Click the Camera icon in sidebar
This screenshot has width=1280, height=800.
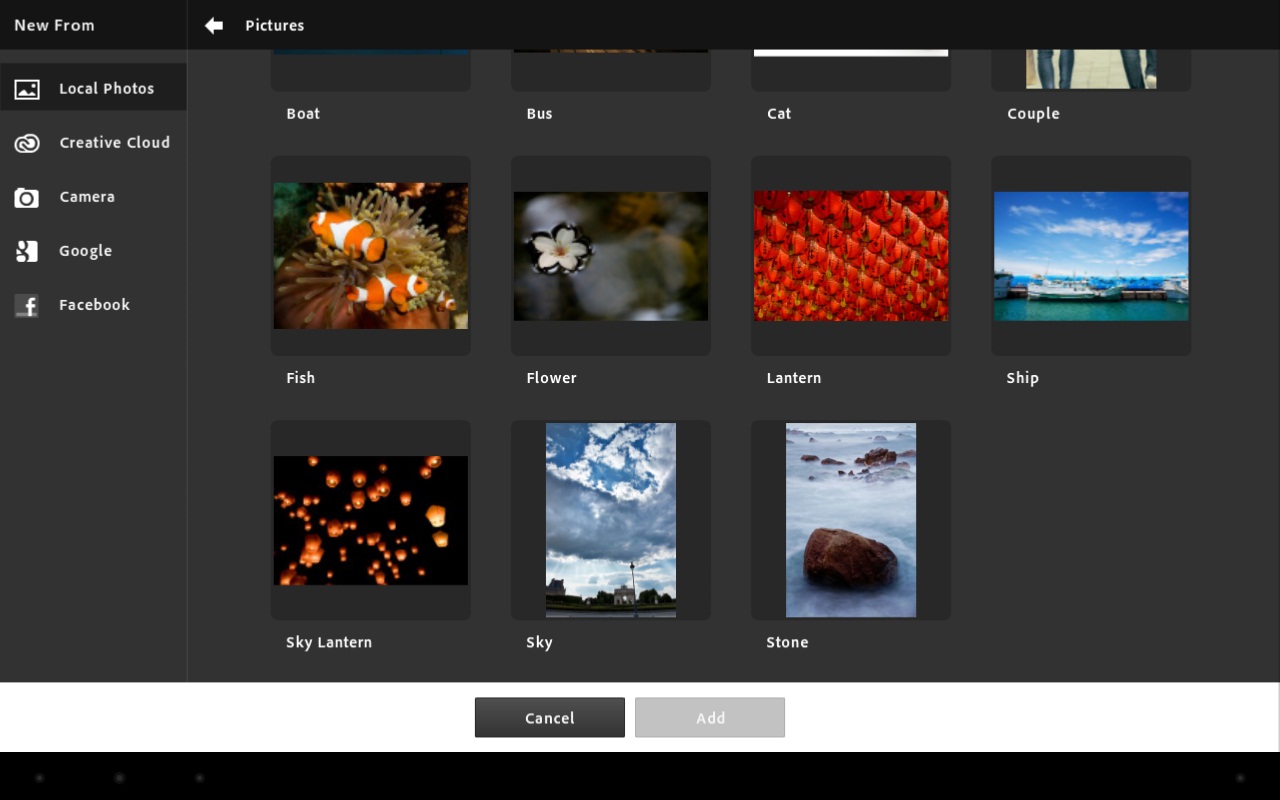tap(27, 198)
